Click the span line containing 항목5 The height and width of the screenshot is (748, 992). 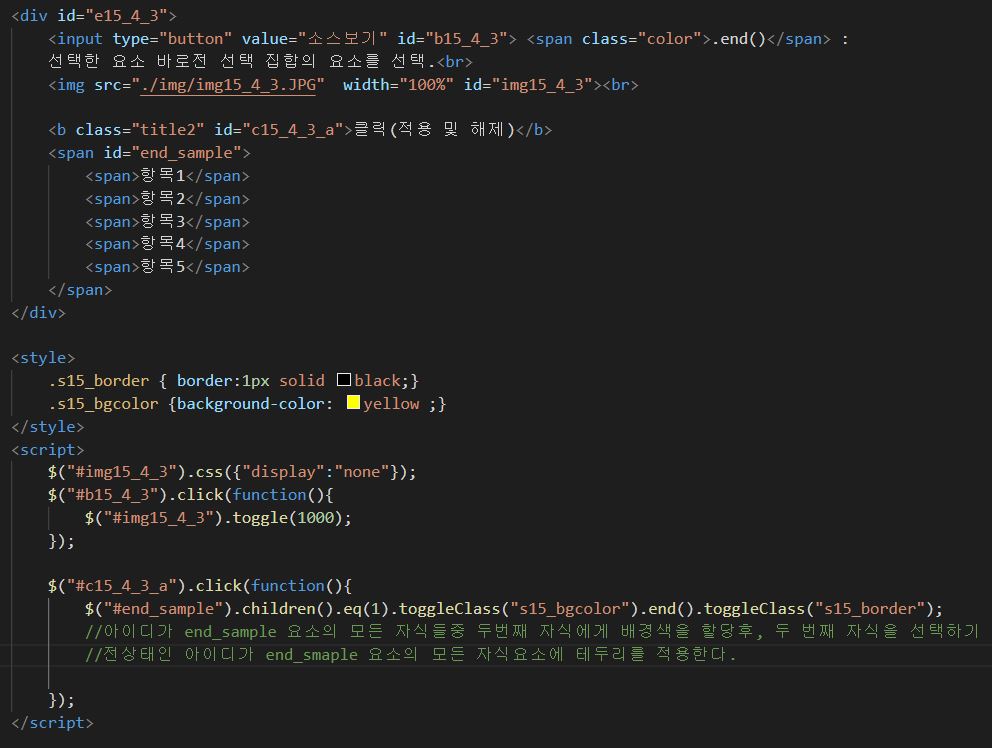coord(168,267)
